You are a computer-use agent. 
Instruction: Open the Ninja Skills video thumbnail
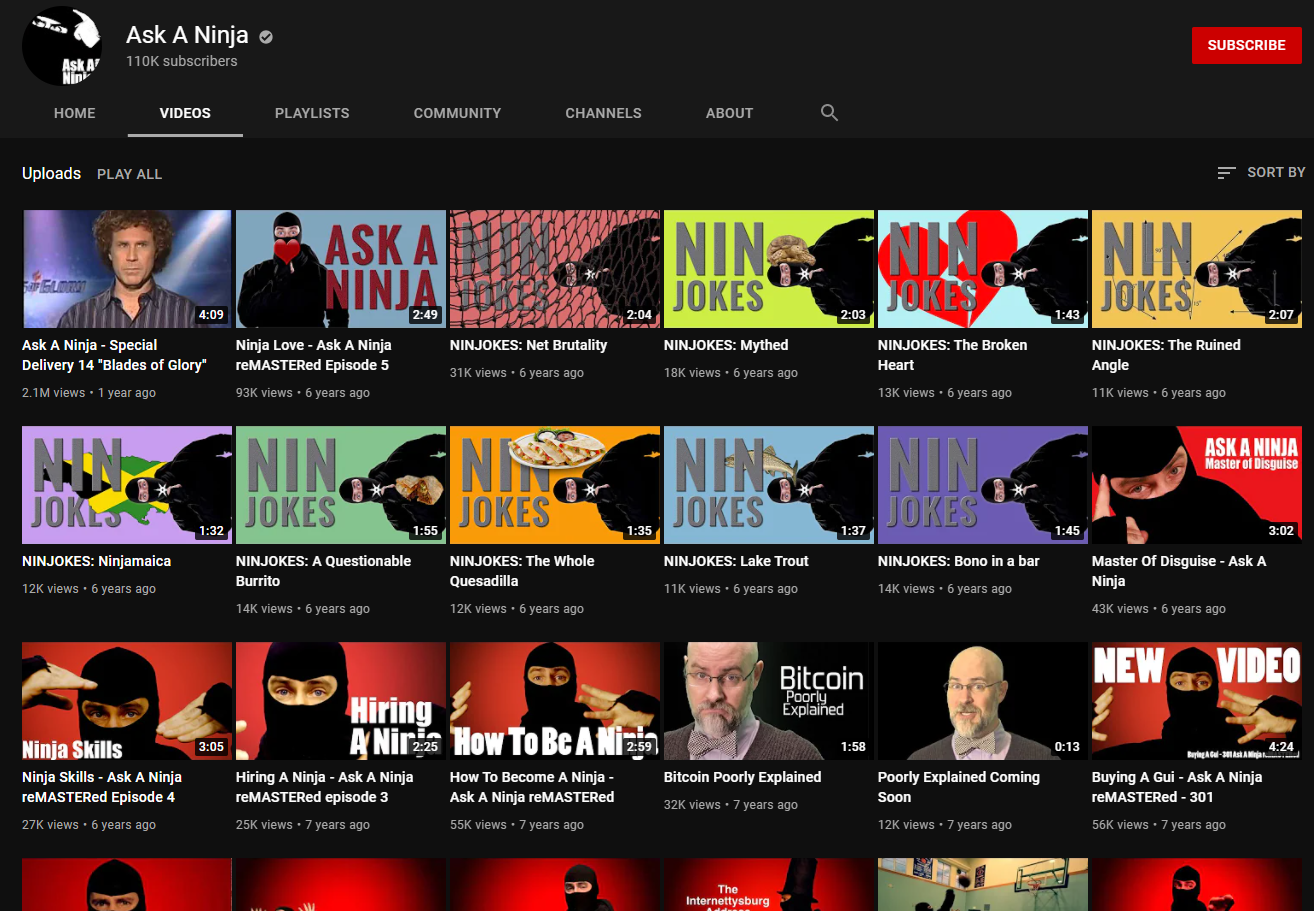coord(127,701)
